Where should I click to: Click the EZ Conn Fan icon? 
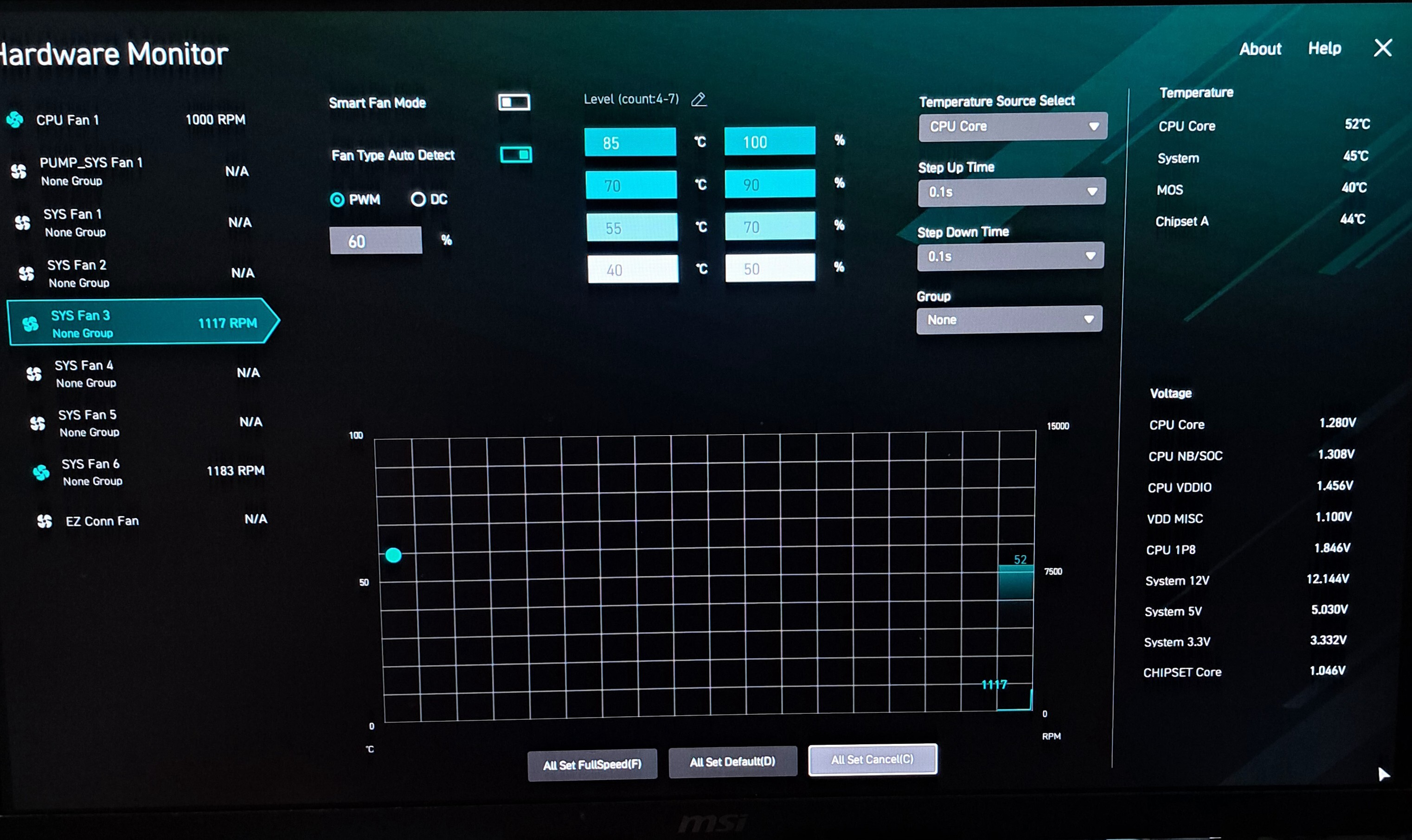pos(45,521)
